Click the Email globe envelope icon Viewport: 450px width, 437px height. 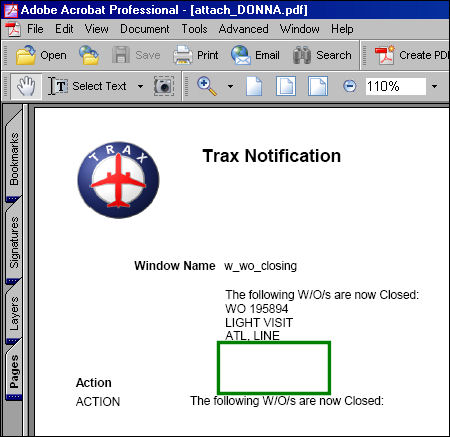pyautogui.click(x=240, y=55)
